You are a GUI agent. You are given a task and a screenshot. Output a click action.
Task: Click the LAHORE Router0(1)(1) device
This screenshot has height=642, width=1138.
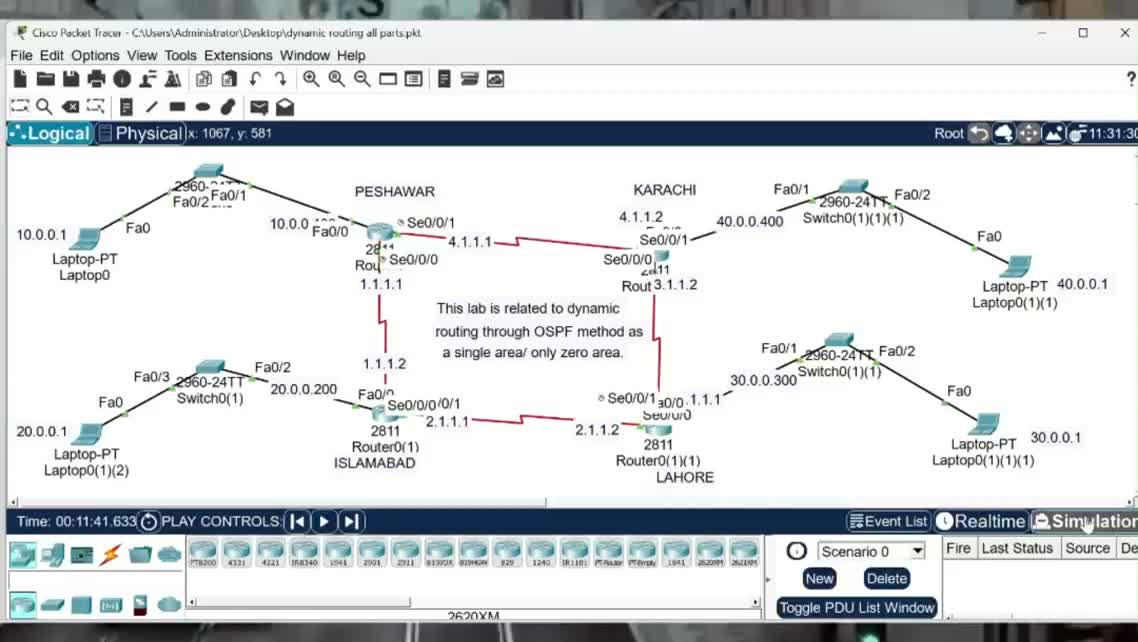click(658, 430)
